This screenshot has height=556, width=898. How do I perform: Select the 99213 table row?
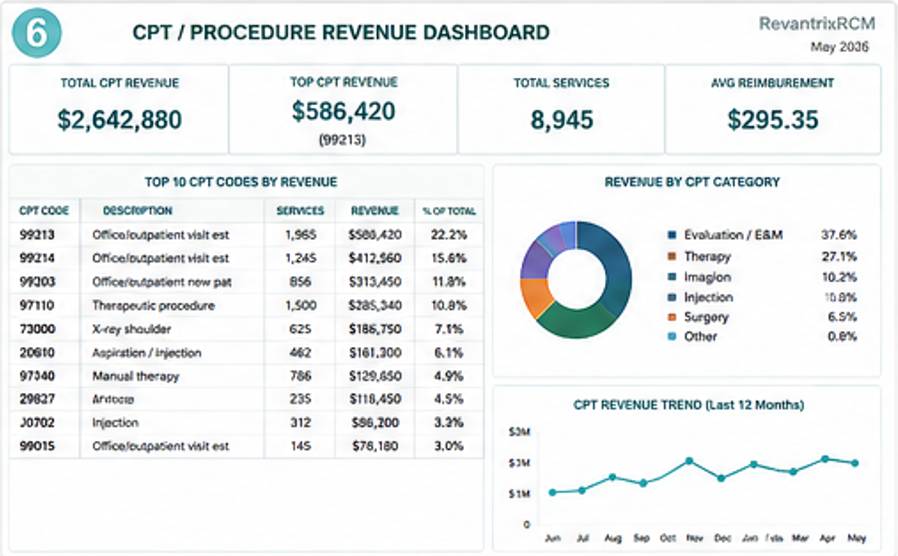click(246, 235)
